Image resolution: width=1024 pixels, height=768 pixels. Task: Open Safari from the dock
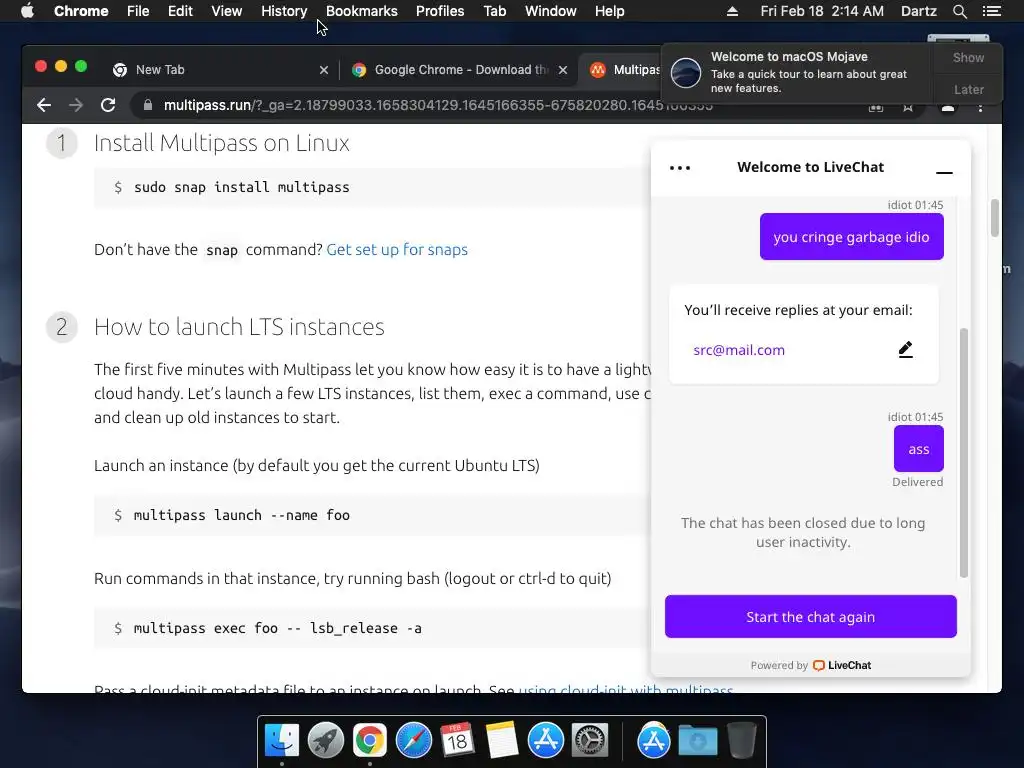coord(413,741)
